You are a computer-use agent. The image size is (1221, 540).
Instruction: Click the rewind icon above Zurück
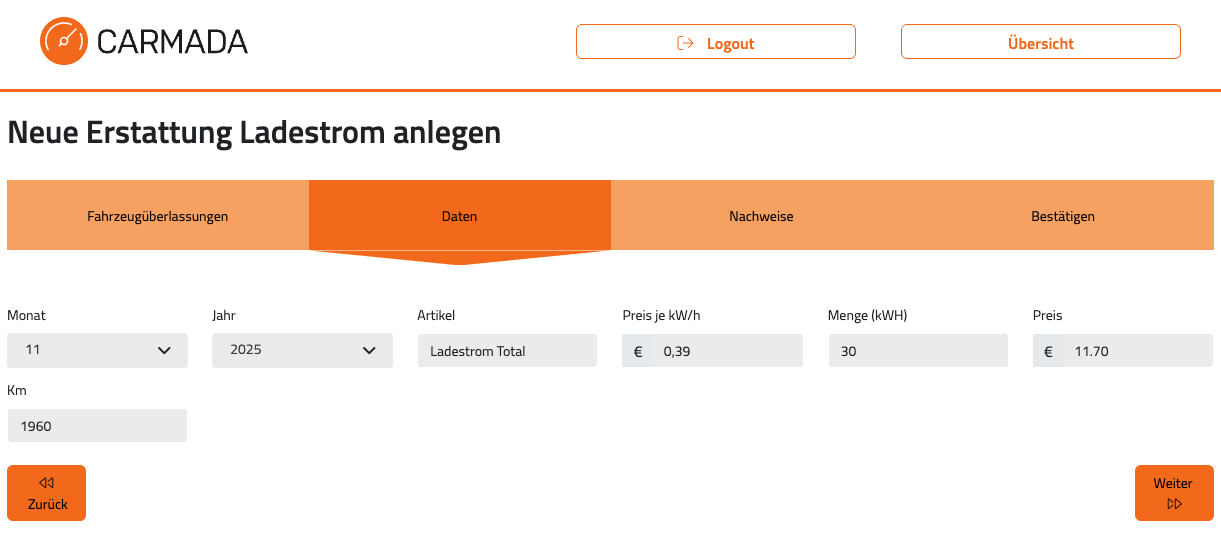point(46,484)
